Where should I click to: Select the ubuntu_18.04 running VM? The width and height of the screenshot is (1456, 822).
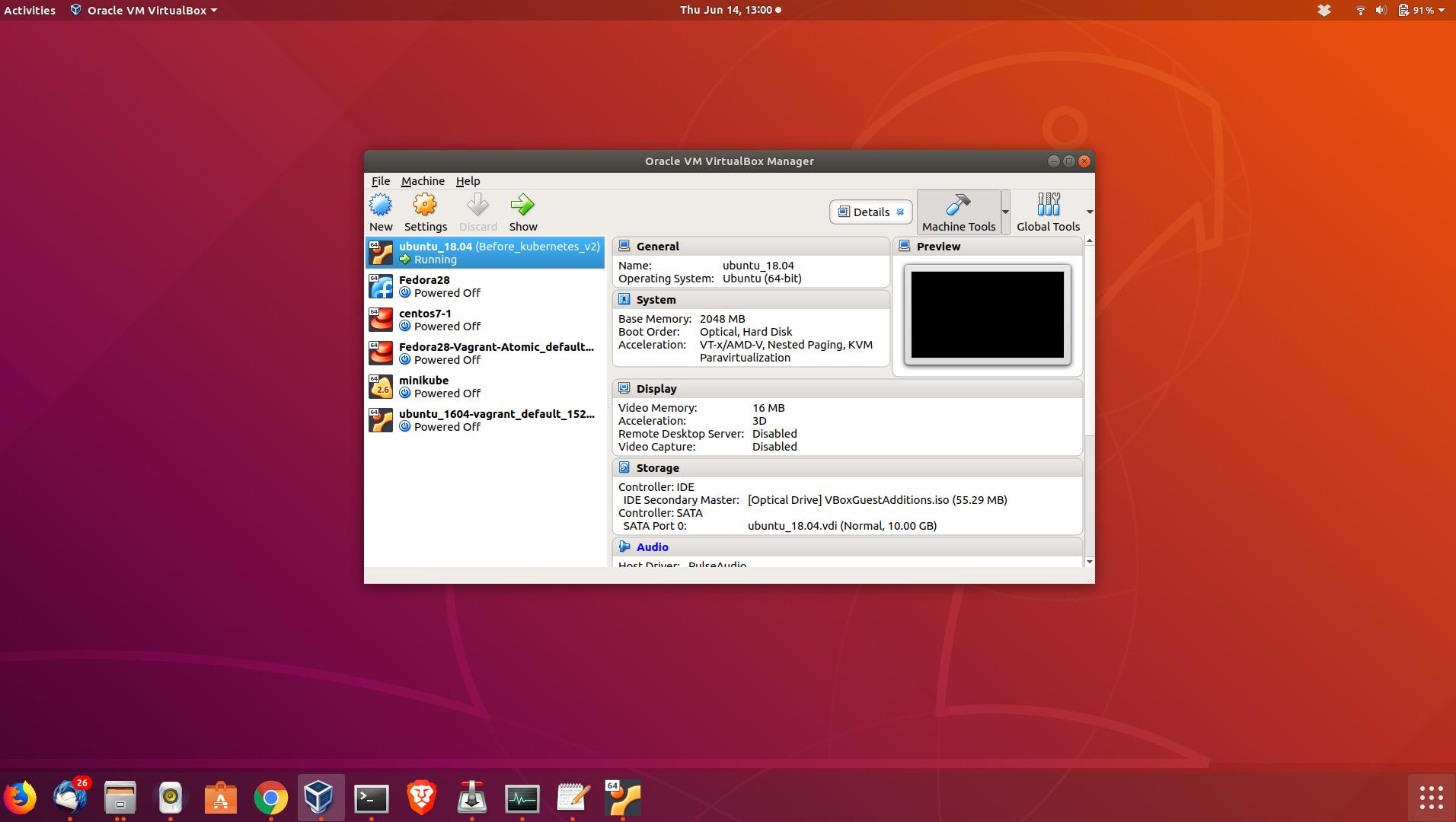click(484, 253)
